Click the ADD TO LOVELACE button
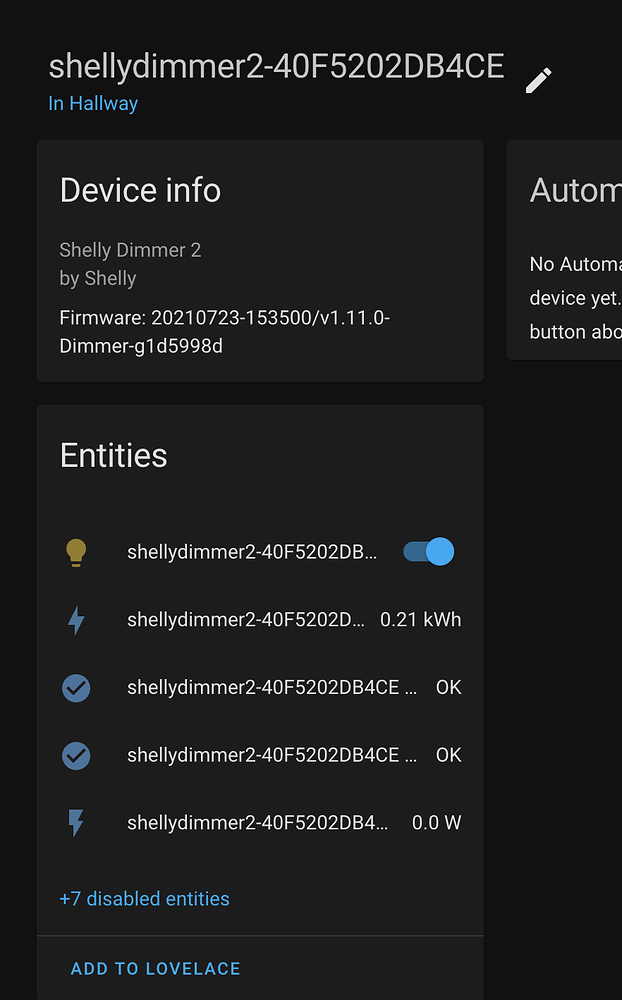This screenshot has width=622, height=1000. 155,968
